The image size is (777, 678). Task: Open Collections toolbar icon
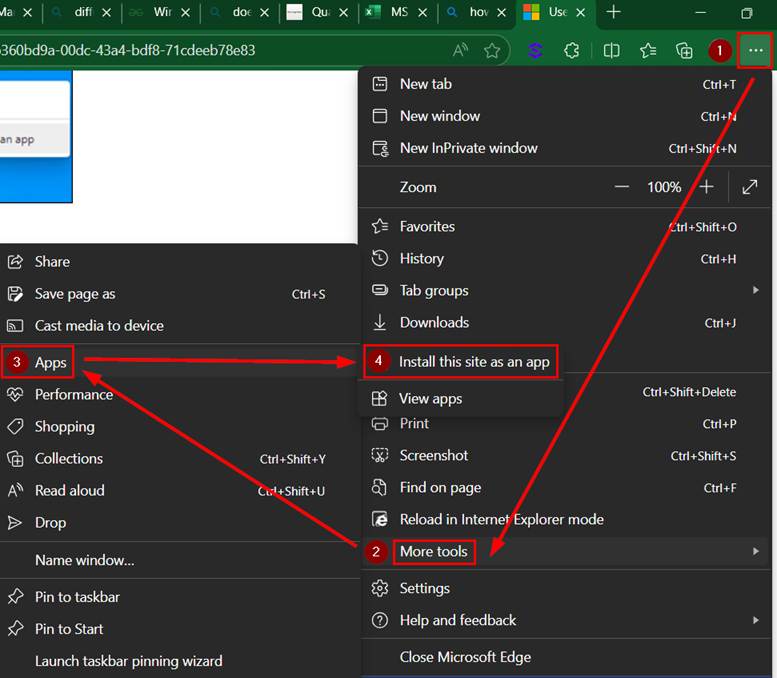pyautogui.click(x=685, y=50)
